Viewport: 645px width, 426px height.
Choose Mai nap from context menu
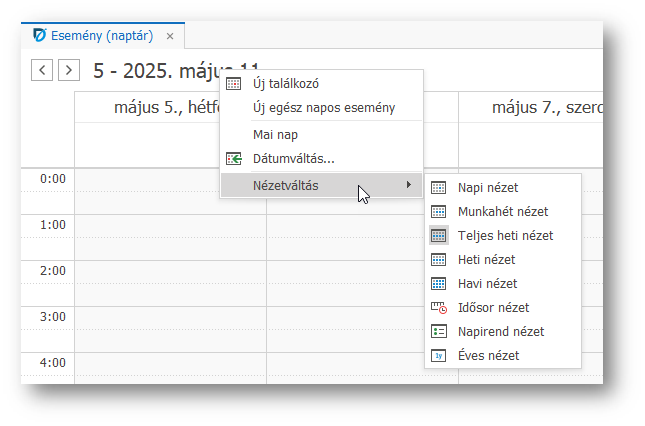(275, 134)
